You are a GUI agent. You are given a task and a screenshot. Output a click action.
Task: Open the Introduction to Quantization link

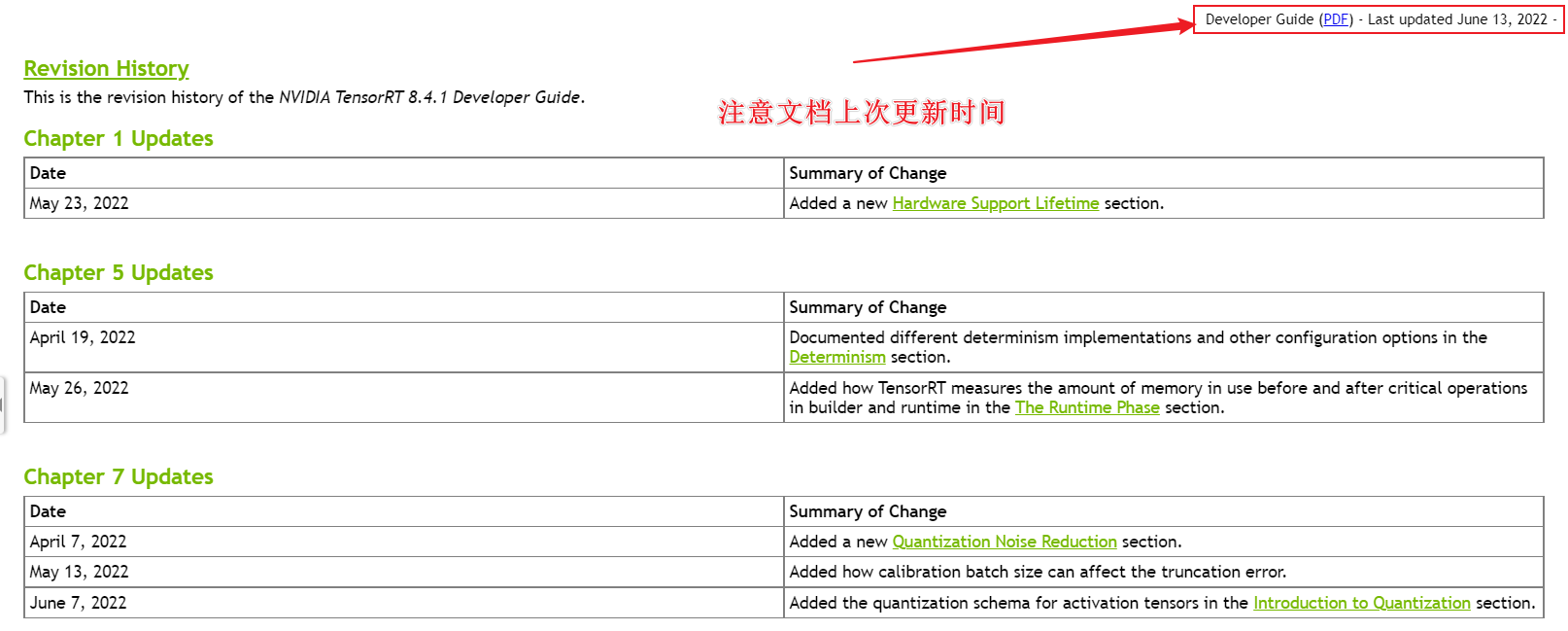pyautogui.click(x=1362, y=603)
